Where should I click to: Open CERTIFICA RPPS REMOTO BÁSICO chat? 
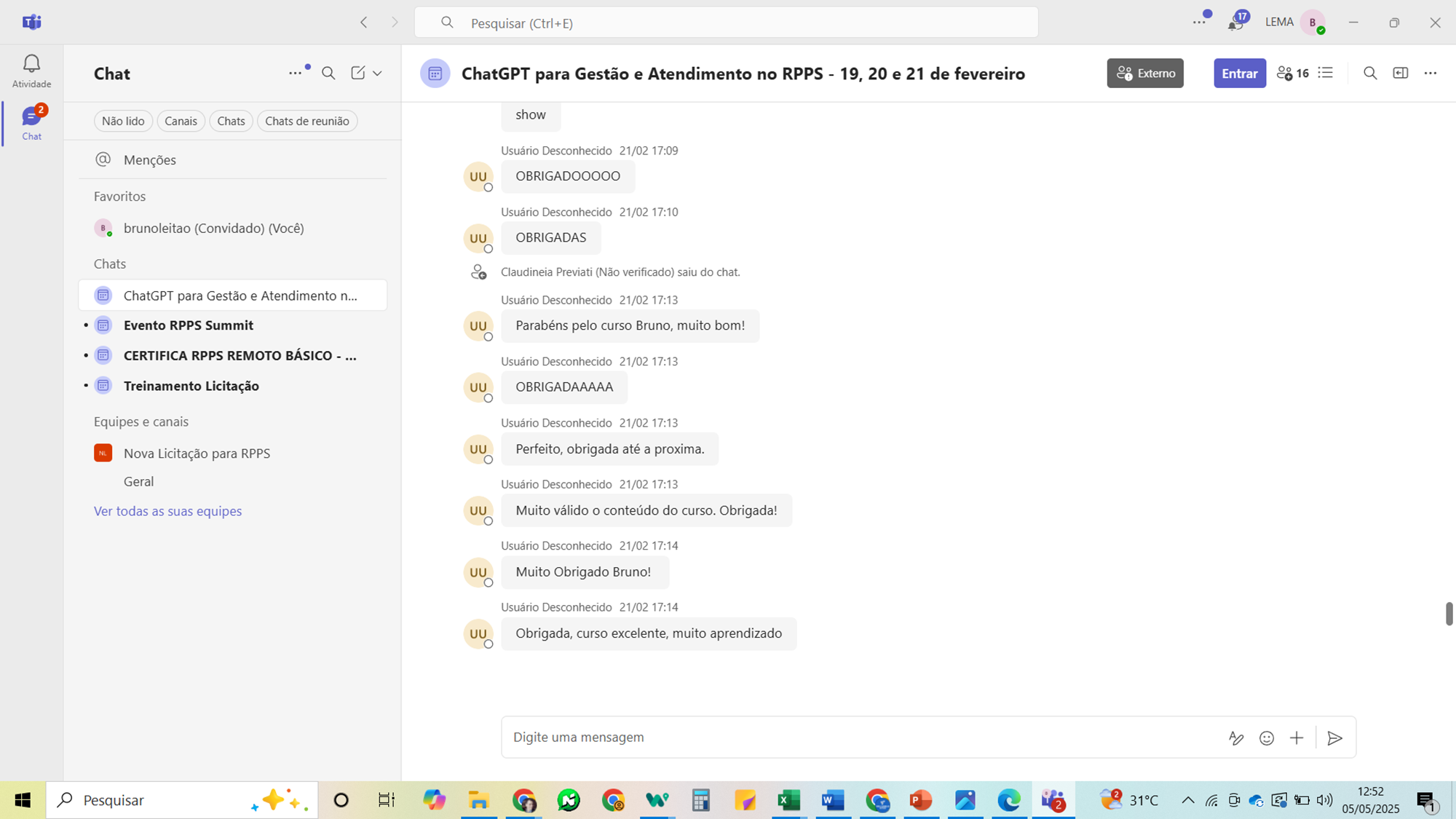pyautogui.click(x=233, y=355)
